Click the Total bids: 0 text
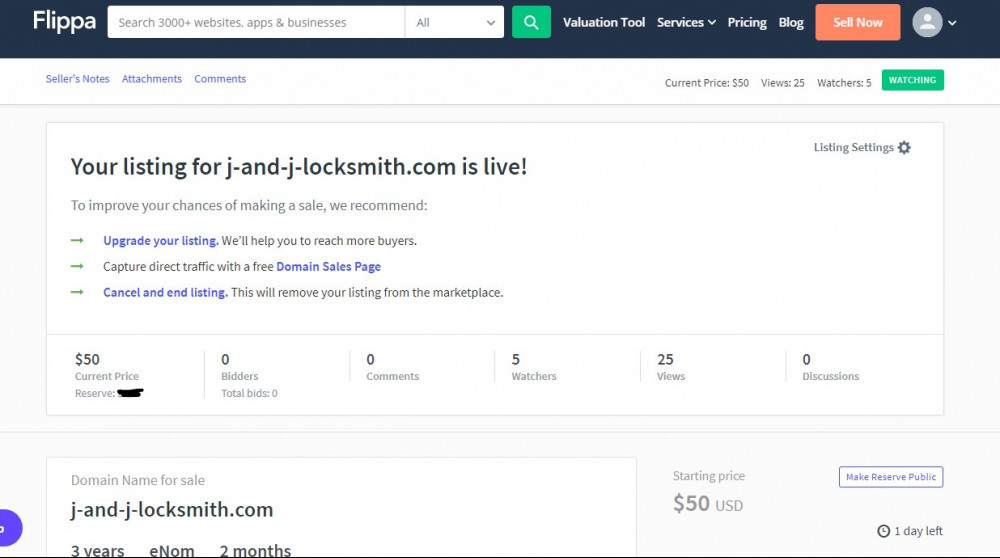 pyautogui.click(x=249, y=393)
